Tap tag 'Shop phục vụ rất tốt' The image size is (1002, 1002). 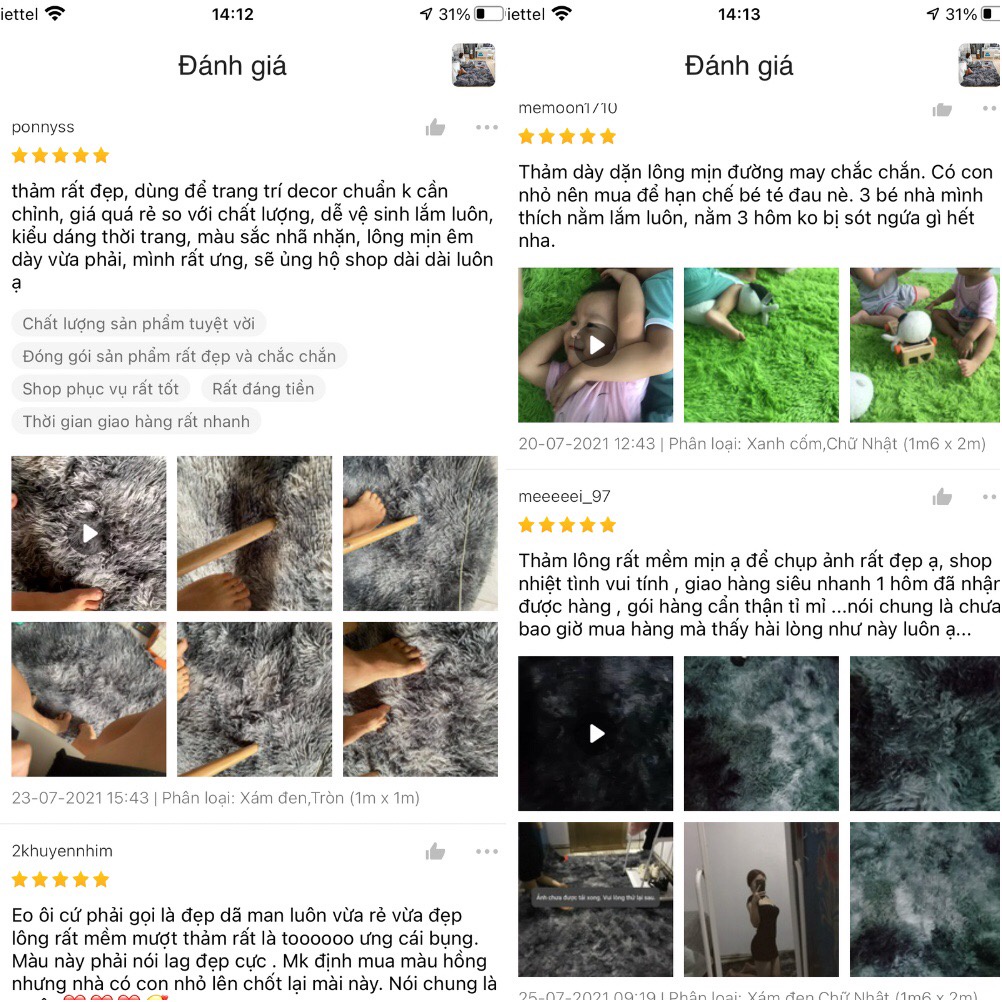(100, 389)
